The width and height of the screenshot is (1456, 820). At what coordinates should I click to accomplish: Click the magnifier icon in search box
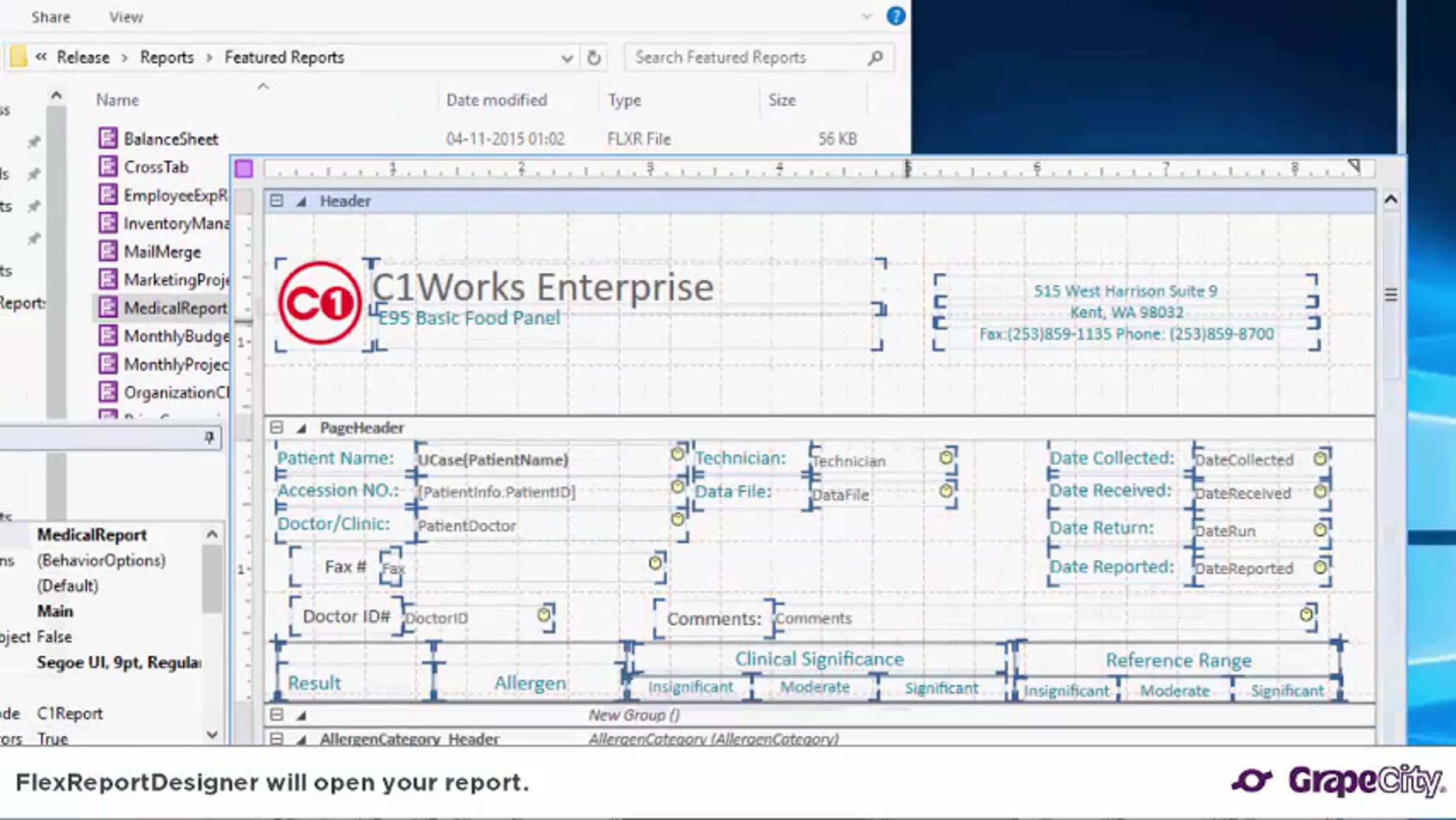(875, 58)
